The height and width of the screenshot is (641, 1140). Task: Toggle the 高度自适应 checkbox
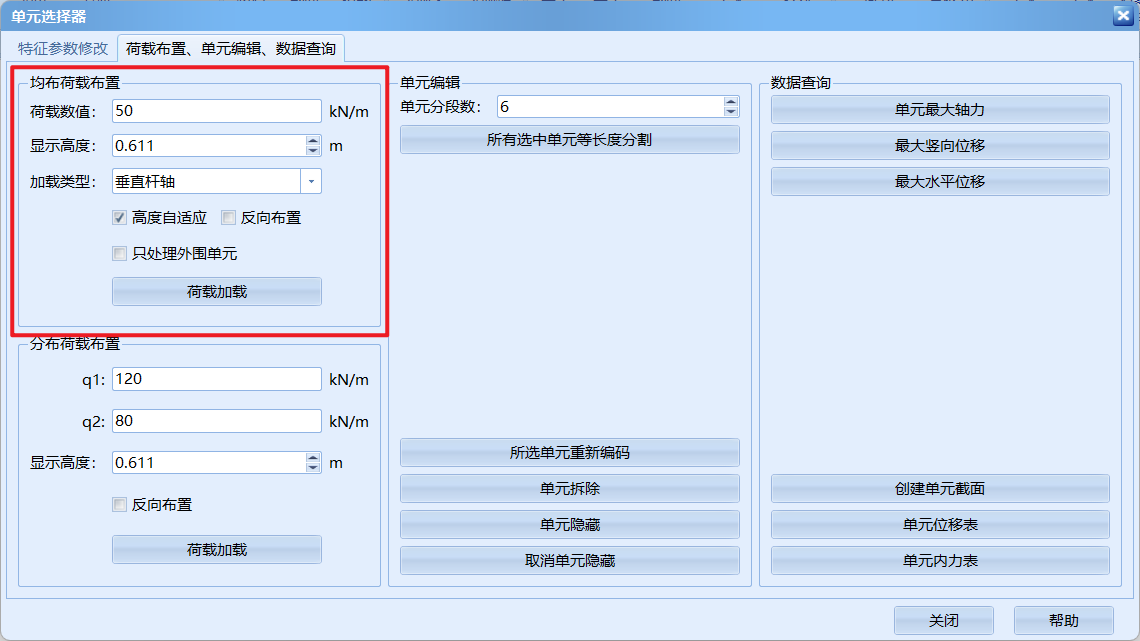pos(120,217)
